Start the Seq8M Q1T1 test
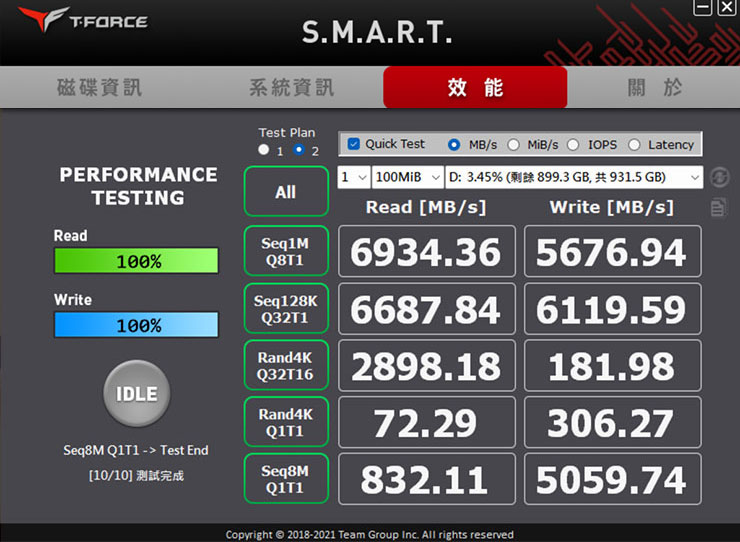Viewport: 740px width, 542px height. tap(286, 479)
